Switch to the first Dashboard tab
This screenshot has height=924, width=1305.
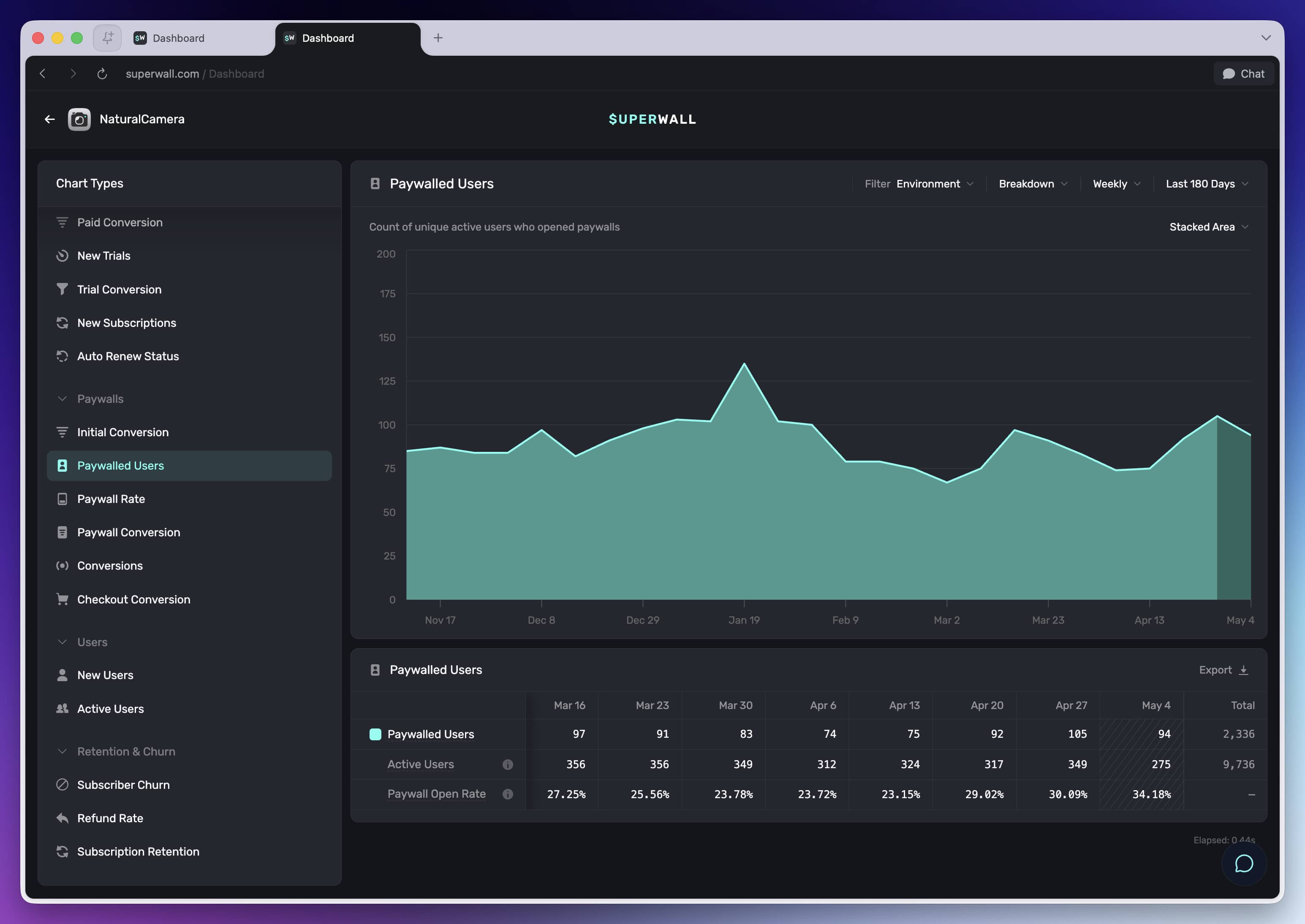pyautogui.click(x=199, y=38)
